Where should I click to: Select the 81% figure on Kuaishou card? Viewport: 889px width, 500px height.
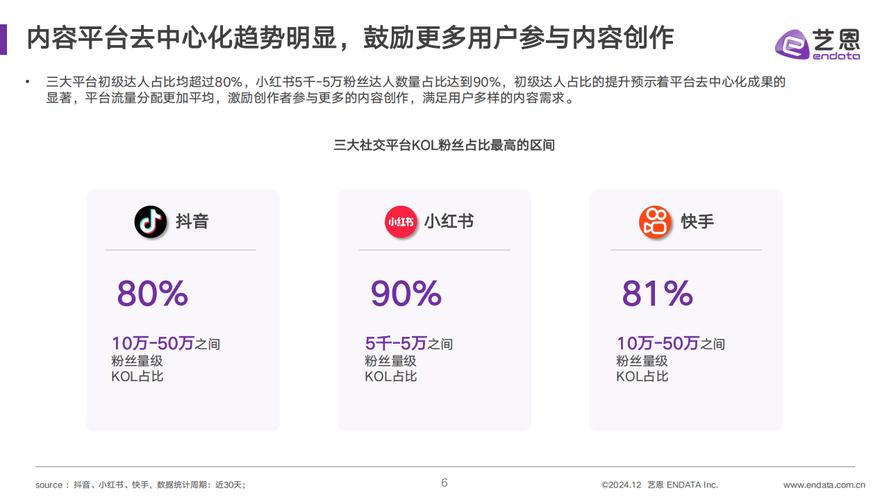(x=657, y=294)
